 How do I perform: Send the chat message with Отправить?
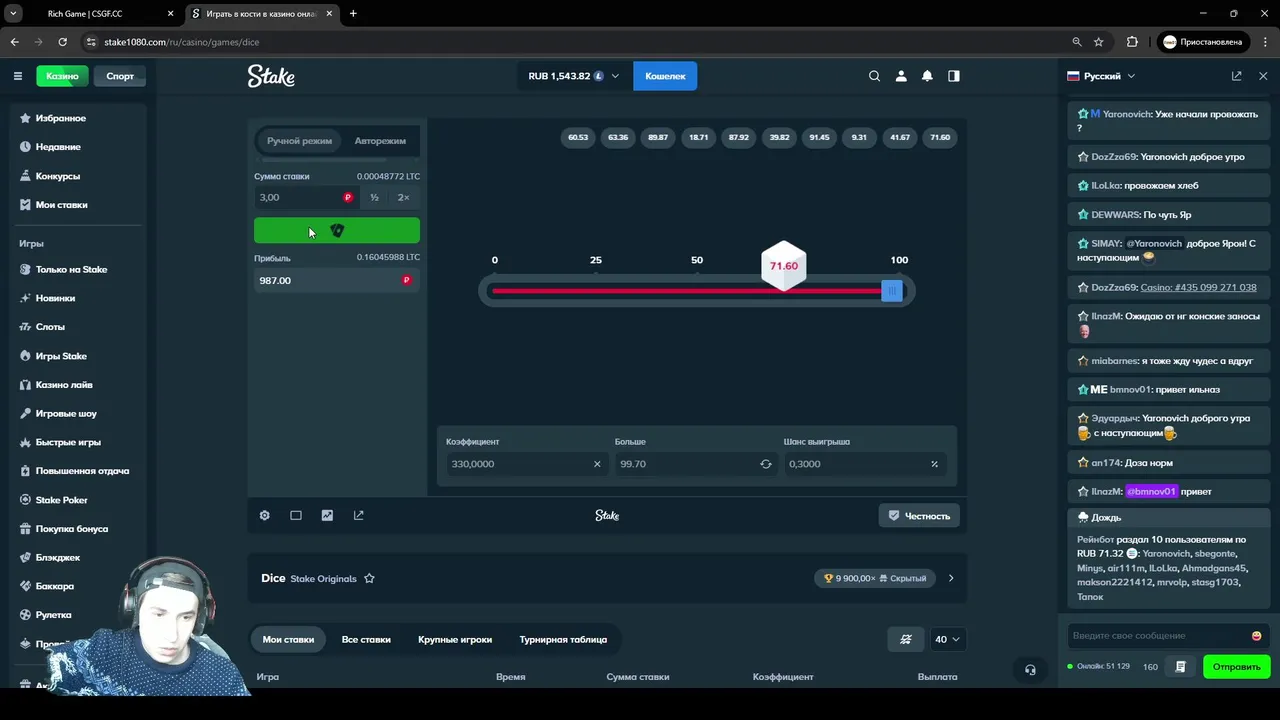coord(1236,667)
